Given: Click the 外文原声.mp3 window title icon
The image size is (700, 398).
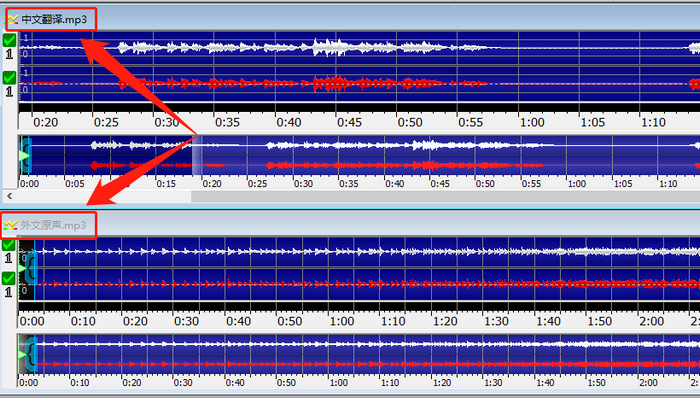Looking at the screenshot, I should pos(10,225).
